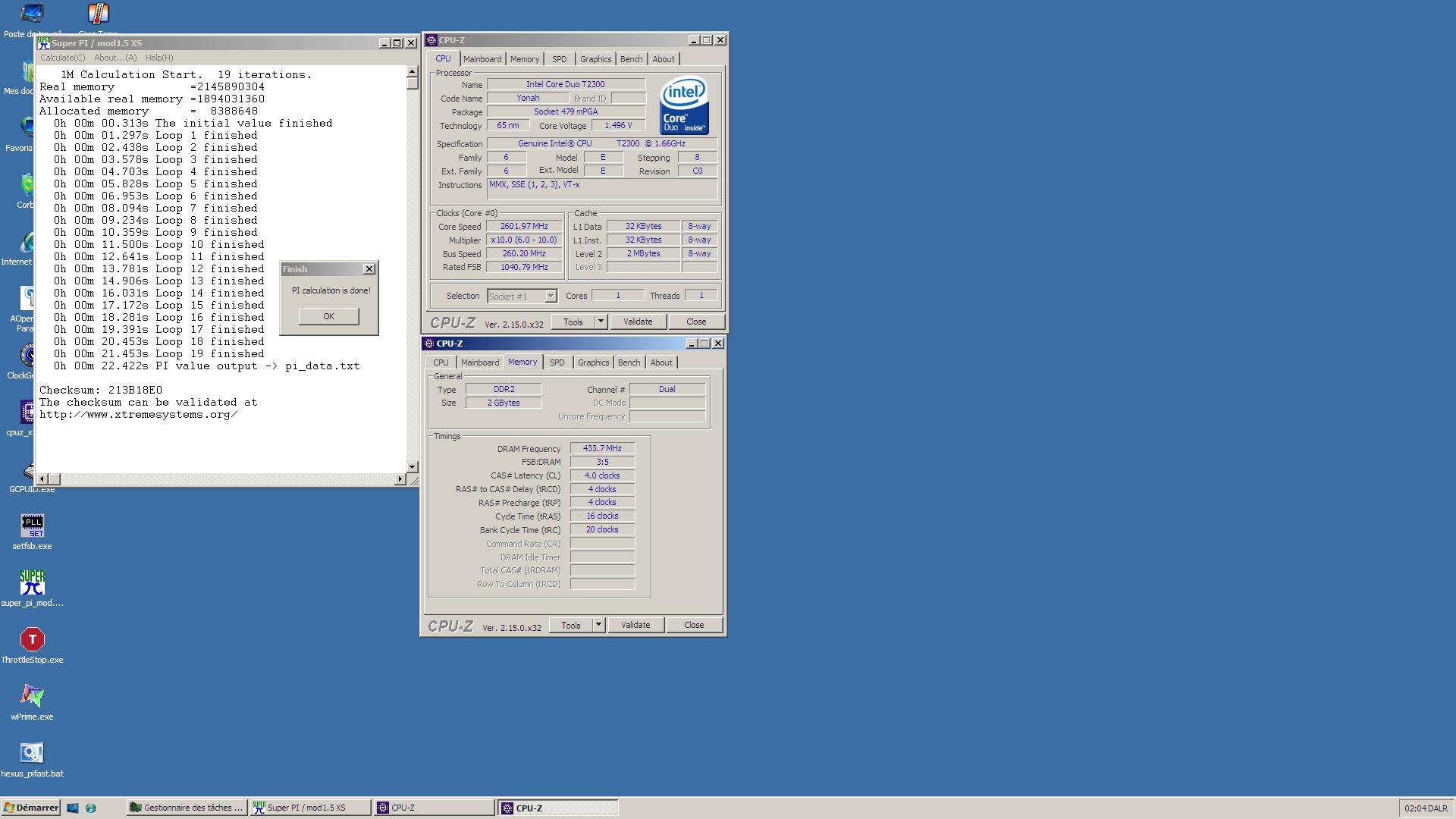Open the Démarrer start menu
1456x819 pixels.
31,808
